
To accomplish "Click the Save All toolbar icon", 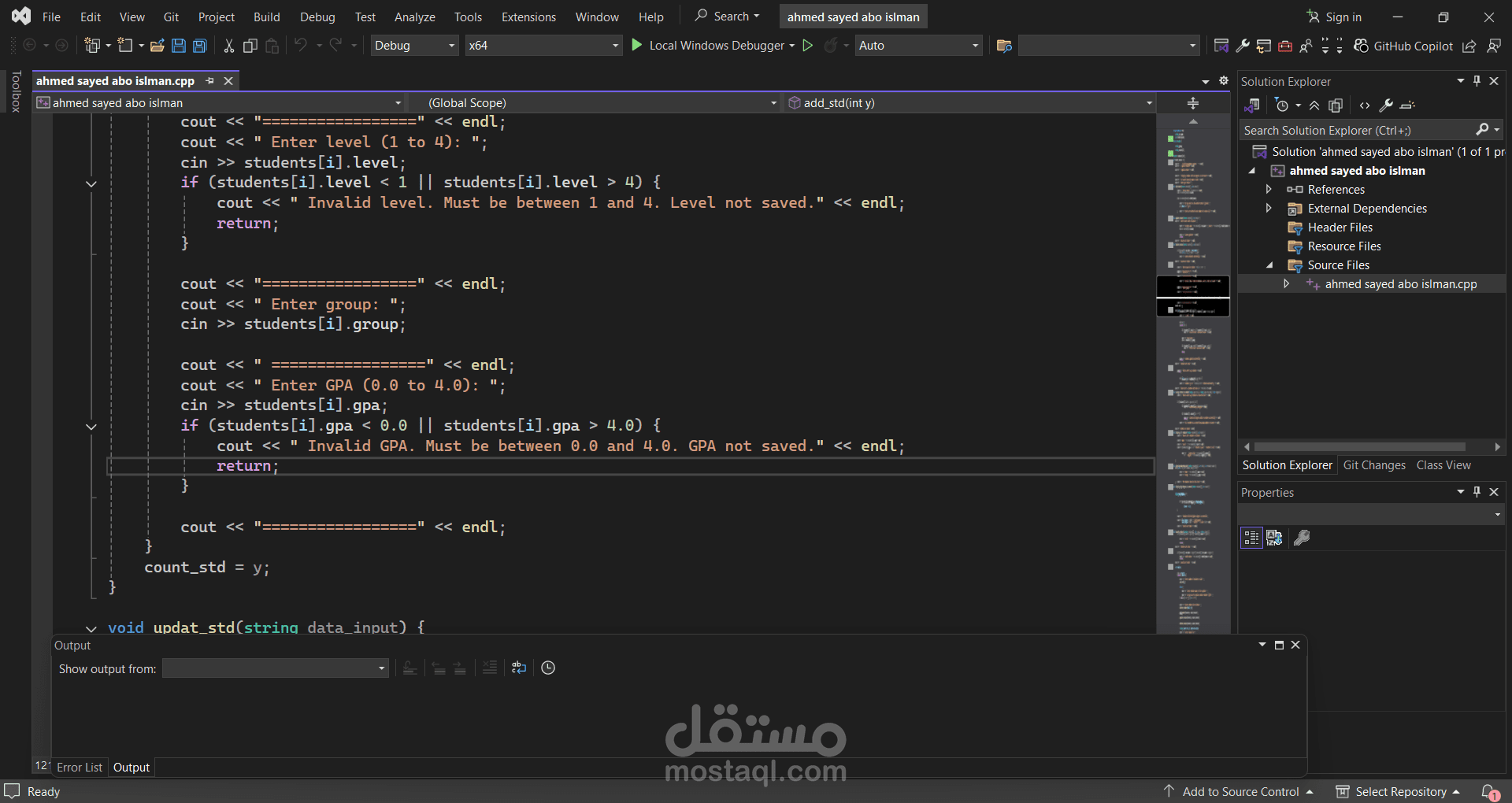I will (200, 46).
